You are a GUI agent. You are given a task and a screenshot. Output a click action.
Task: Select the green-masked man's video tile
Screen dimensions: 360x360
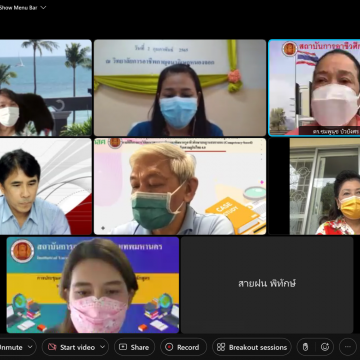tap(180, 186)
